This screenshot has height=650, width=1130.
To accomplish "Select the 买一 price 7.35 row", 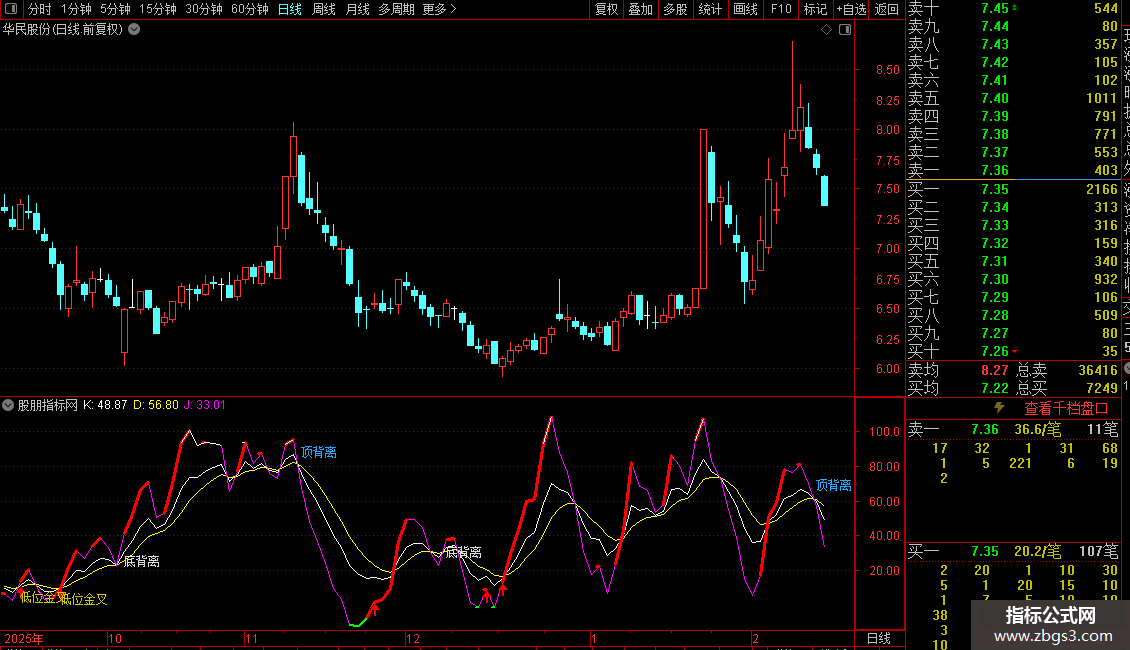I will point(1013,190).
